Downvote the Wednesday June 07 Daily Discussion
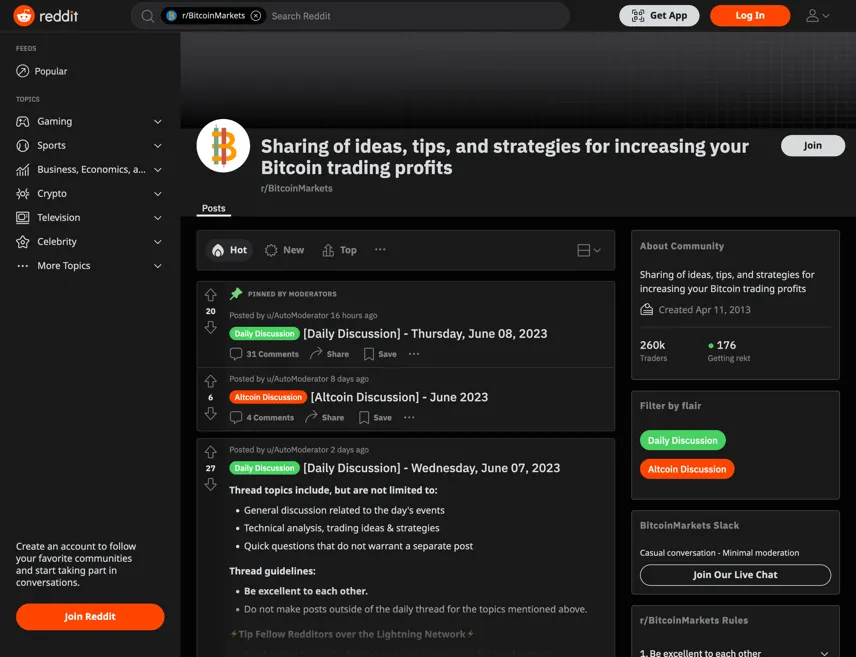The image size is (856, 657). tap(211, 484)
